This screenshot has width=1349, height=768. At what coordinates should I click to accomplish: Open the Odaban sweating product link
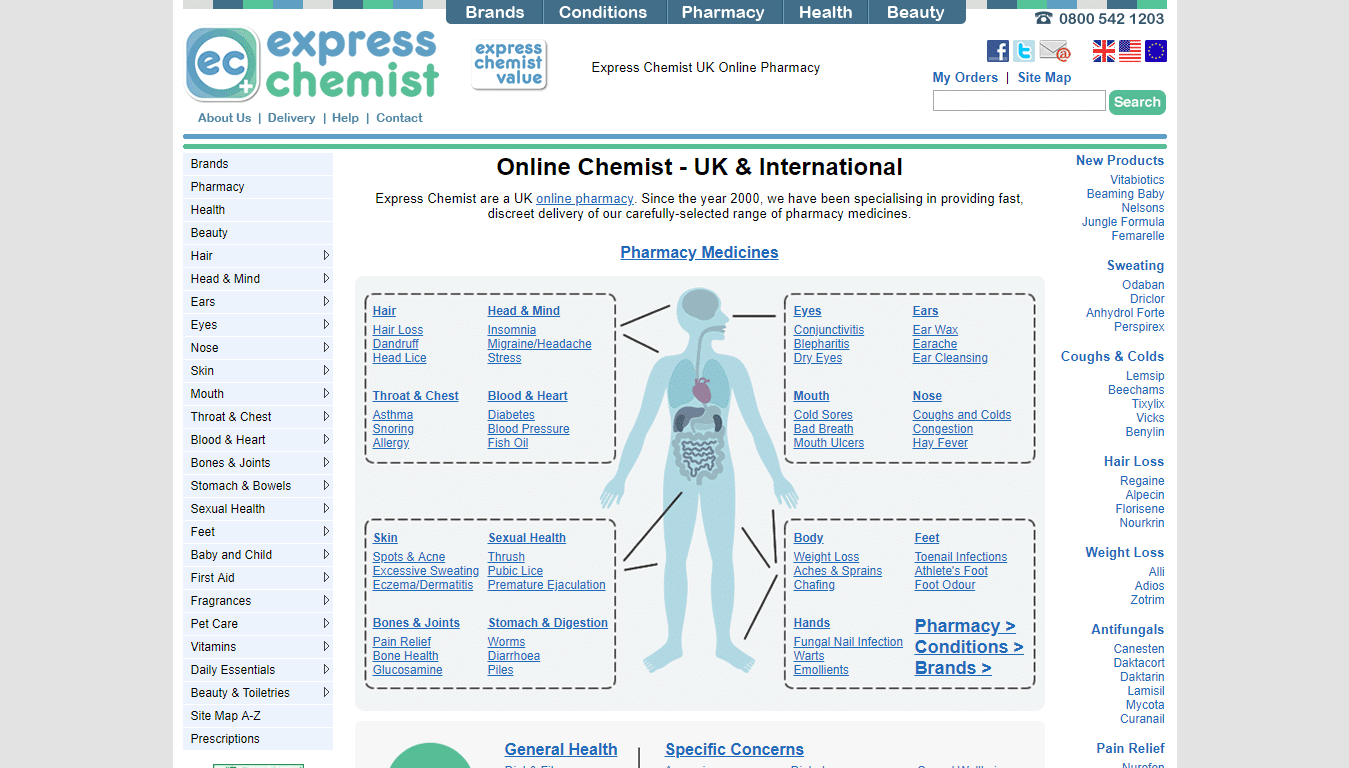(1143, 285)
